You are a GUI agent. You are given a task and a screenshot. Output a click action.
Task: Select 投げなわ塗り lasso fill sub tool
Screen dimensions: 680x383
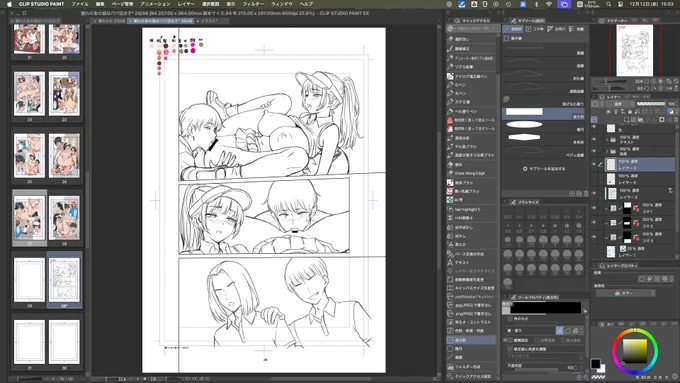coord(544,101)
